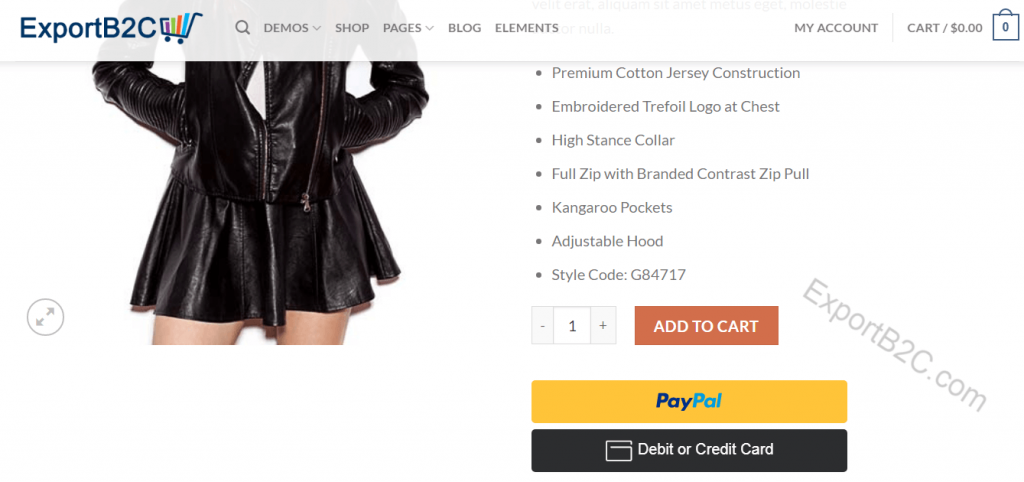Open the Elements menu item
The width and height of the screenshot is (1024, 482).
(x=526, y=28)
